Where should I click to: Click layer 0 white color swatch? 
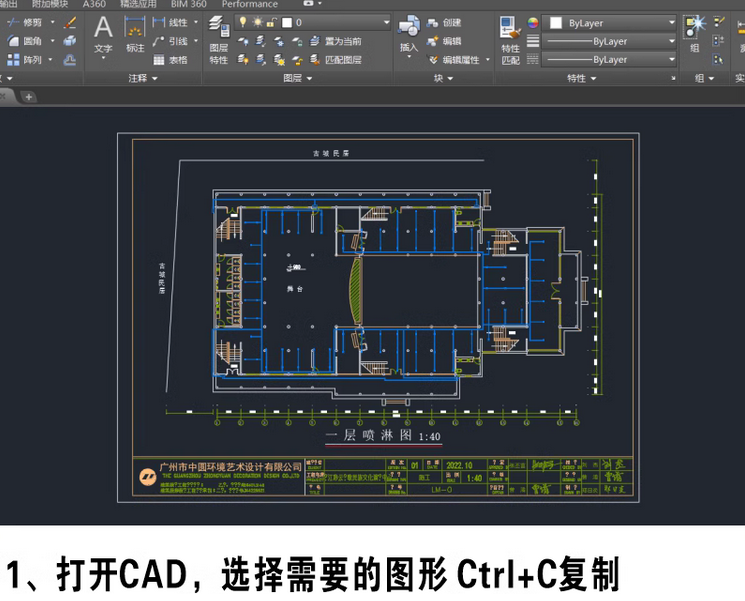pyautogui.click(x=287, y=22)
